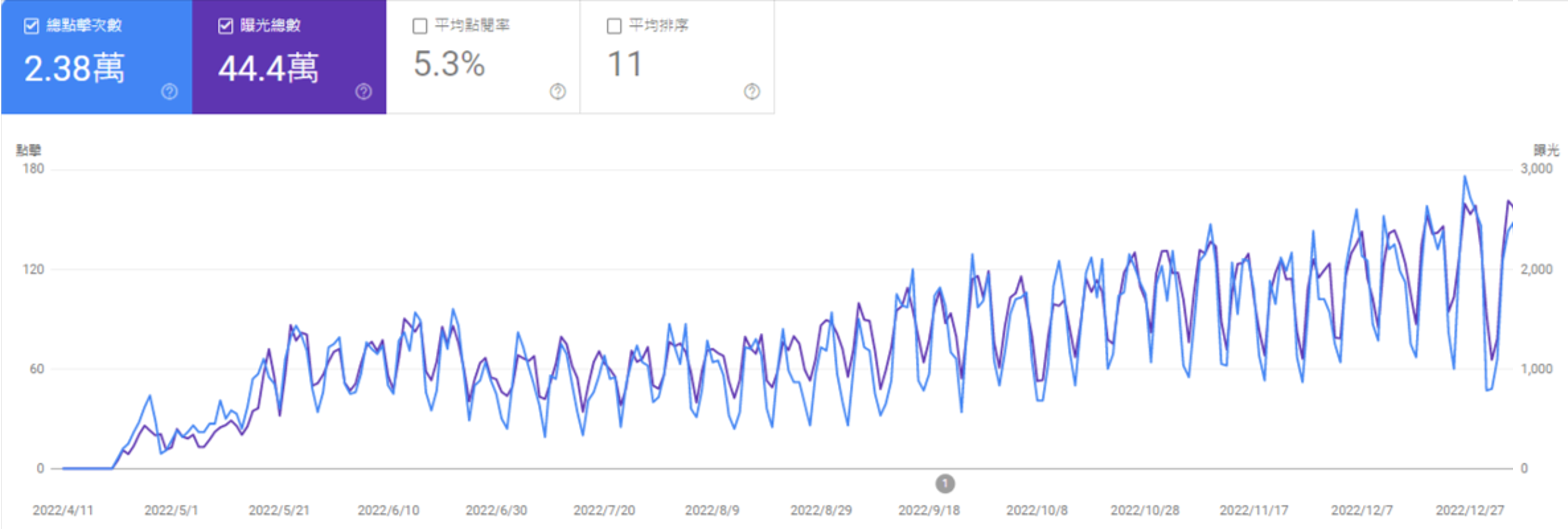Click the 2022/4/11 date label
The image size is (1568, 529).
pyautogui.click(x=63, y=510)
